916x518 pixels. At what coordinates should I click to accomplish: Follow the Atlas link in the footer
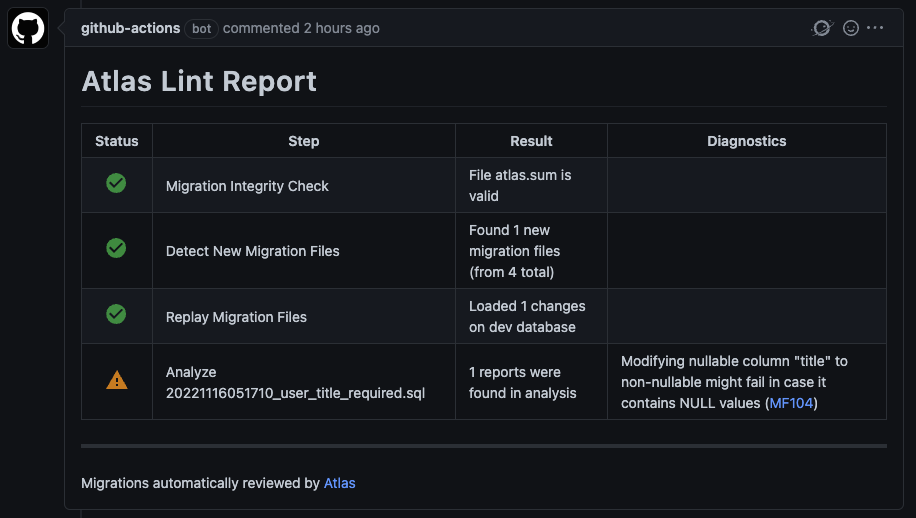coord(339,483)
